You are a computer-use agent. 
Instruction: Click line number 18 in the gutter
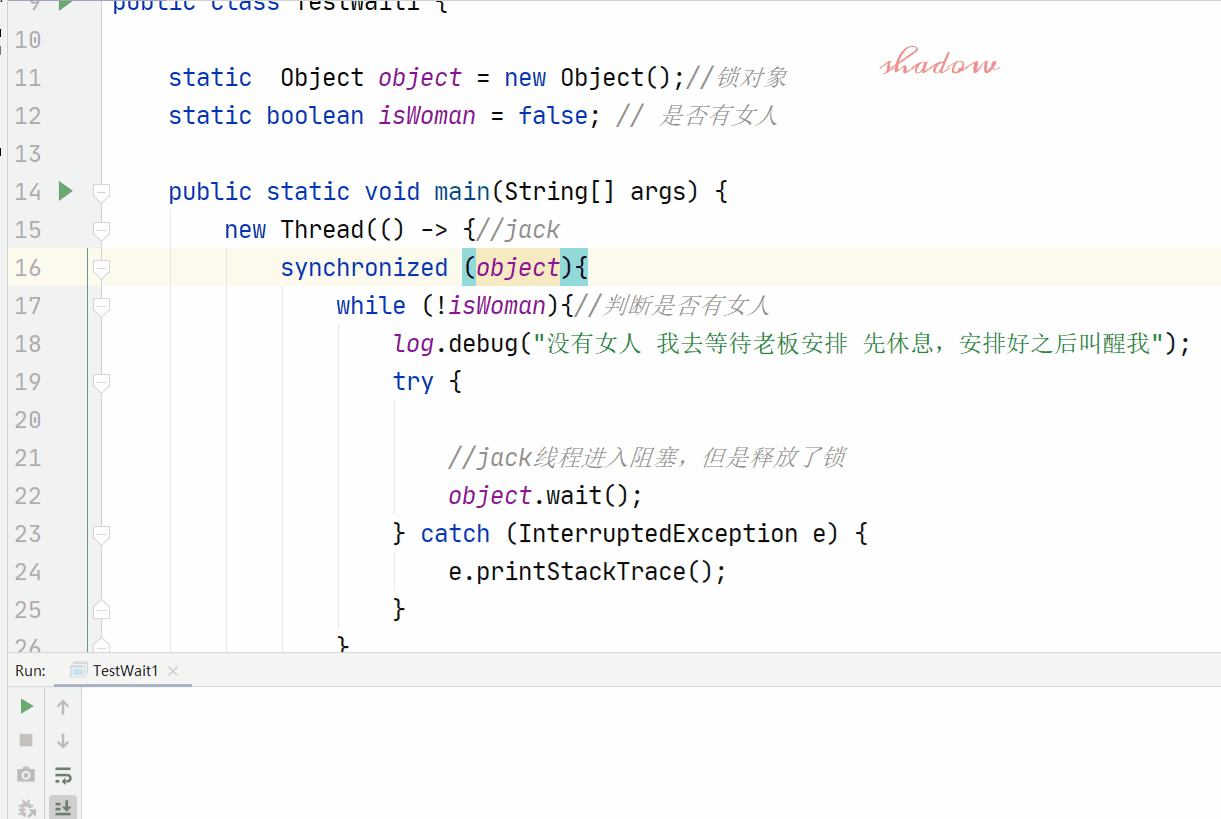28,344
